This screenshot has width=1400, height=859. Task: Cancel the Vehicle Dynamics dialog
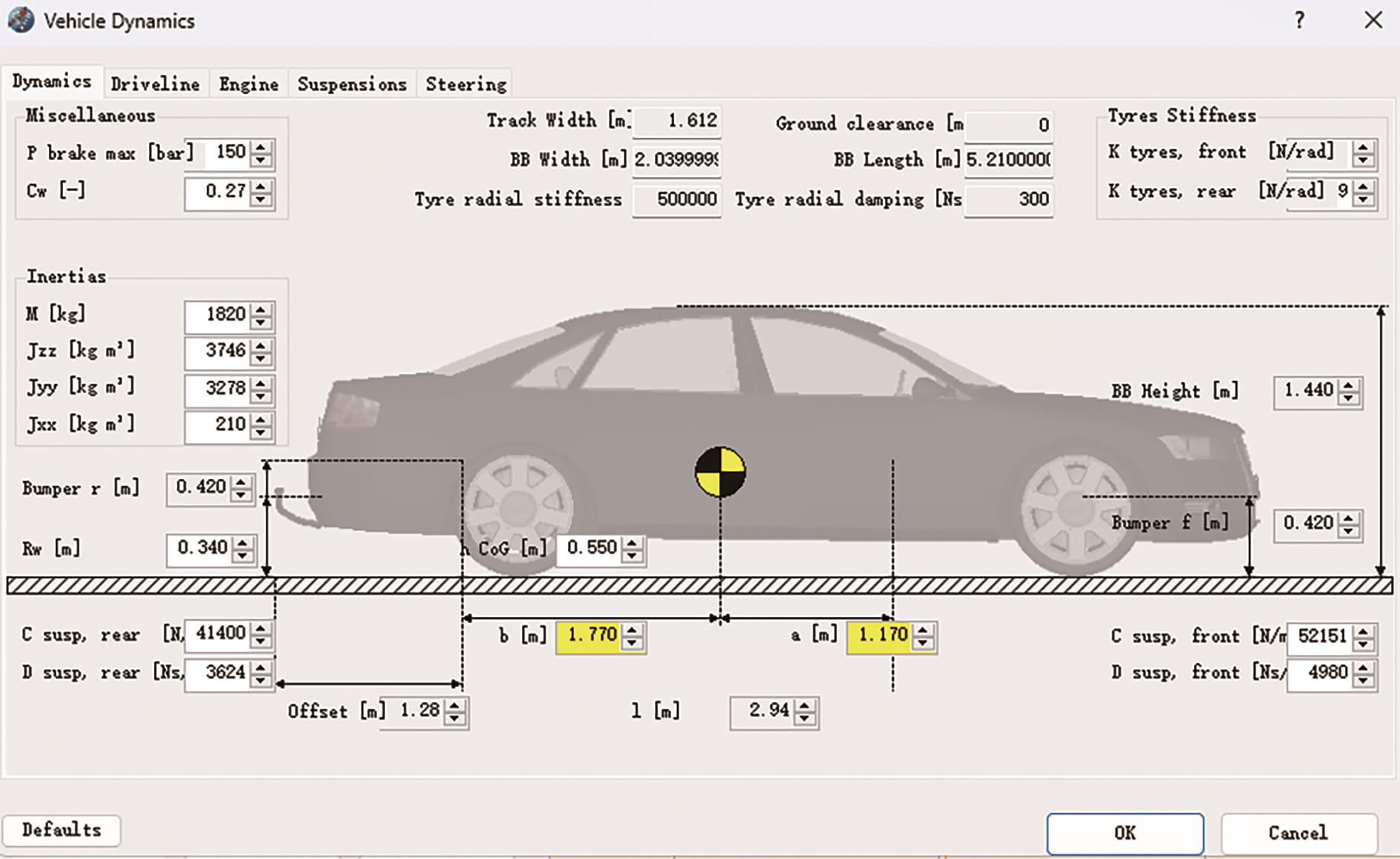click(x=1298, y=833)
